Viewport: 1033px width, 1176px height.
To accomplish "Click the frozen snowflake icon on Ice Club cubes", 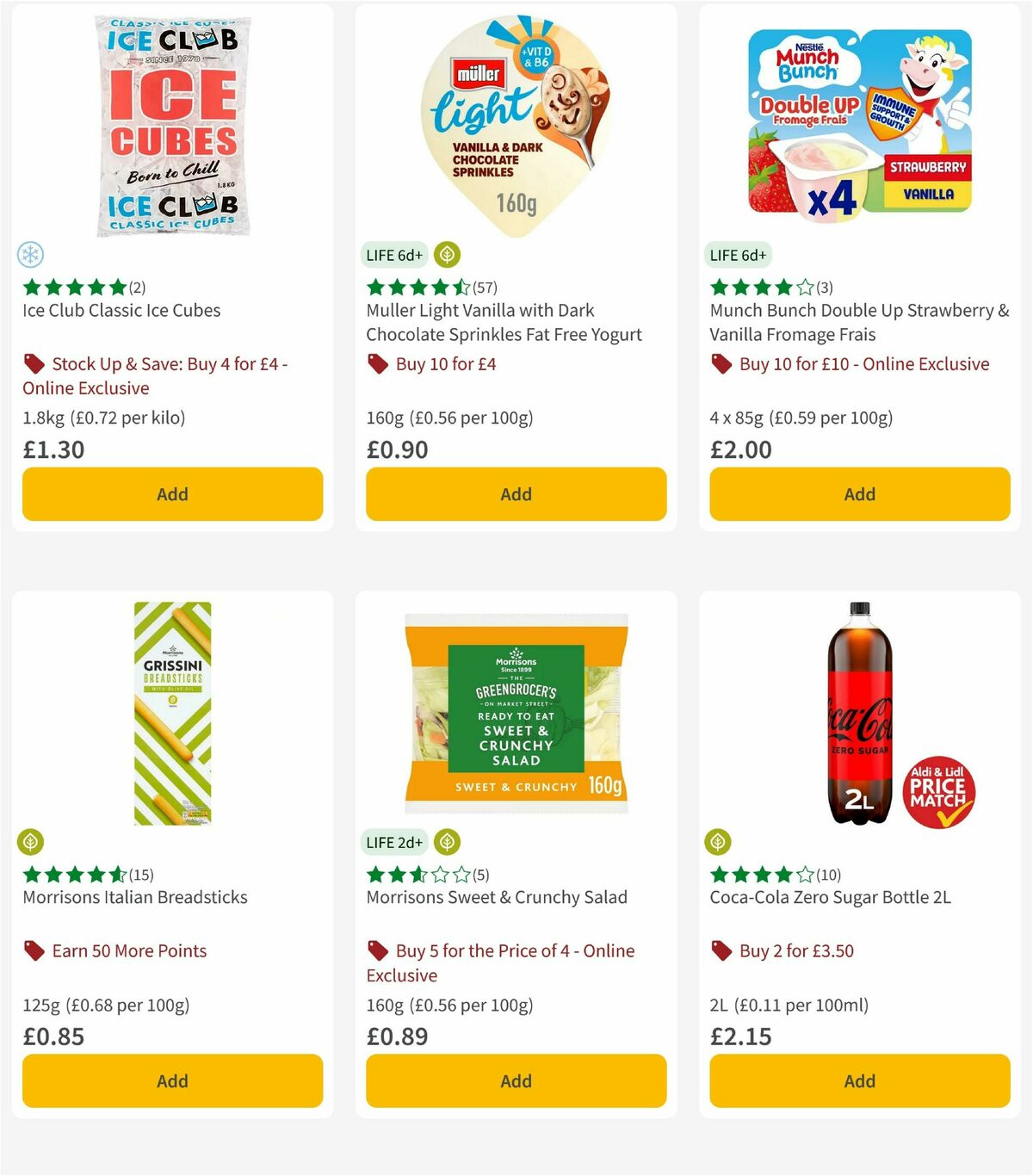I will 31,255.
